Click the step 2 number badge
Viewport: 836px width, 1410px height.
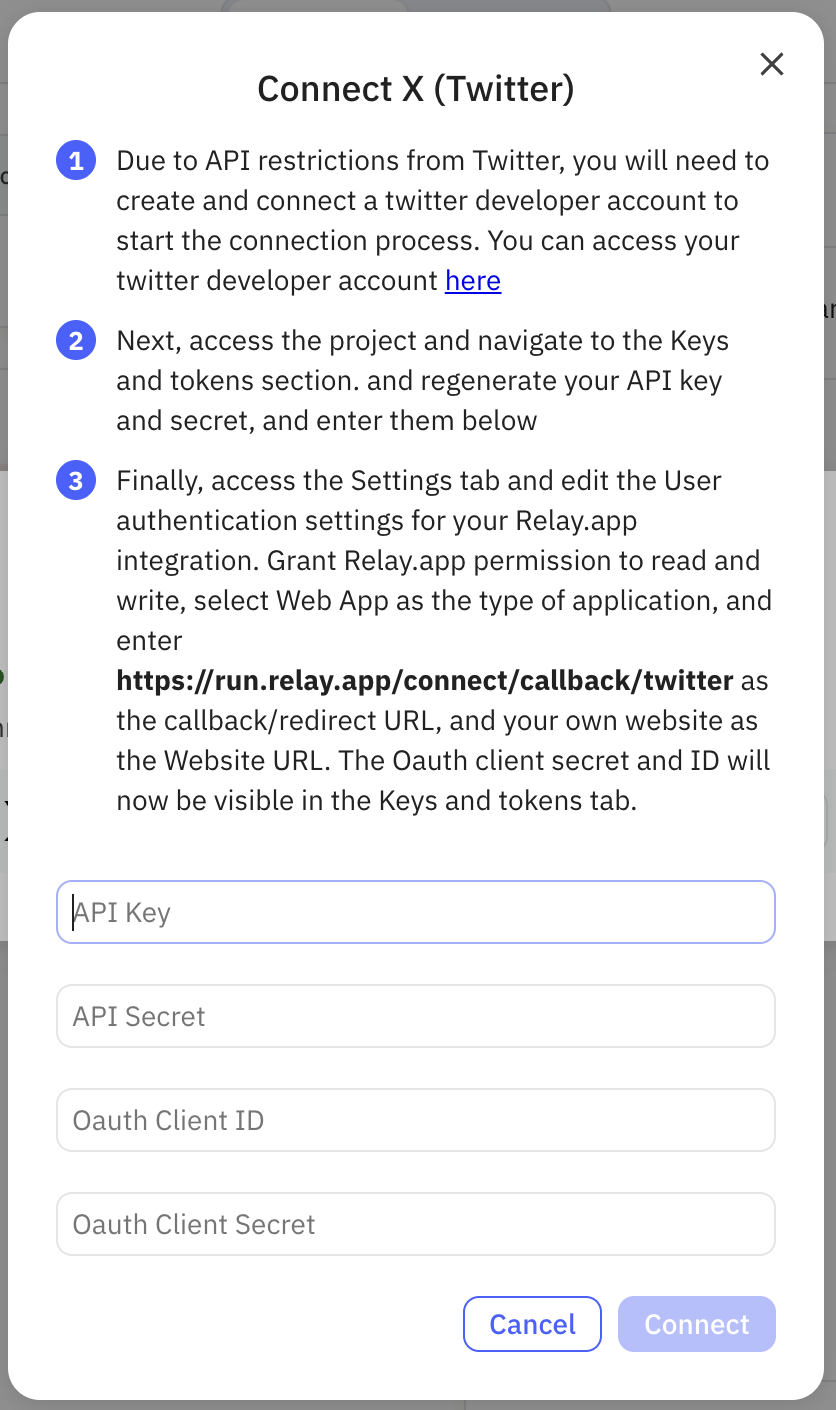pos(76,341)
